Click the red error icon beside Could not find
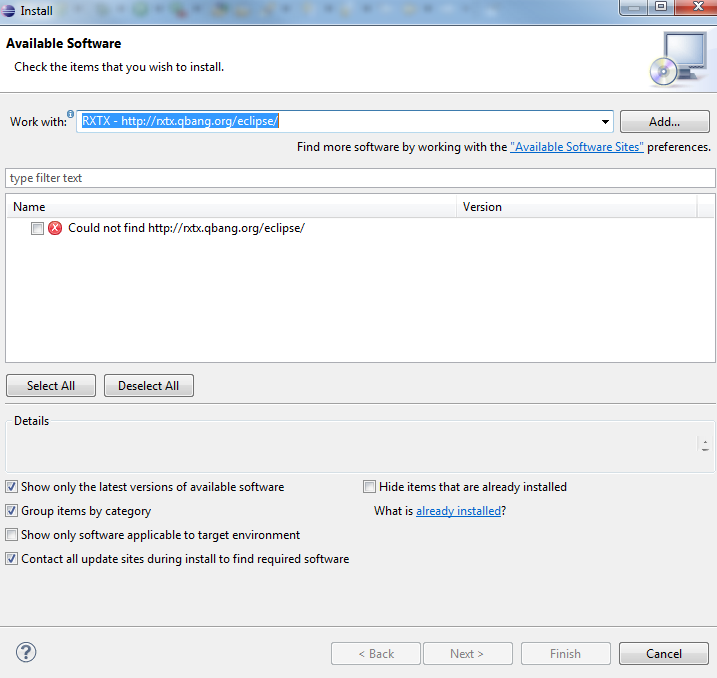The width and height of the screenshot is (717, 678). point(55,228)
